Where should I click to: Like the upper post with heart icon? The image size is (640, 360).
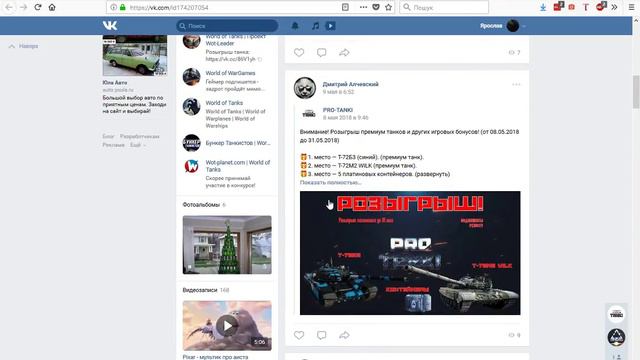tap(299, 52)
